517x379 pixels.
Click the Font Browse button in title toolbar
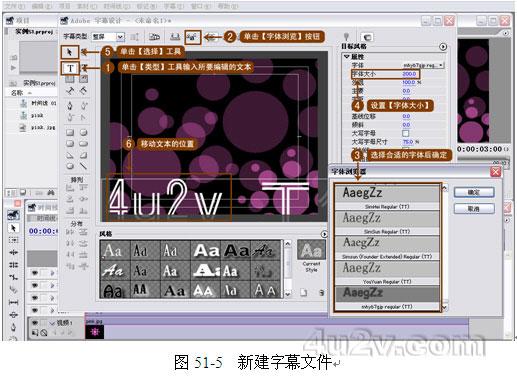tap(193, 37)
